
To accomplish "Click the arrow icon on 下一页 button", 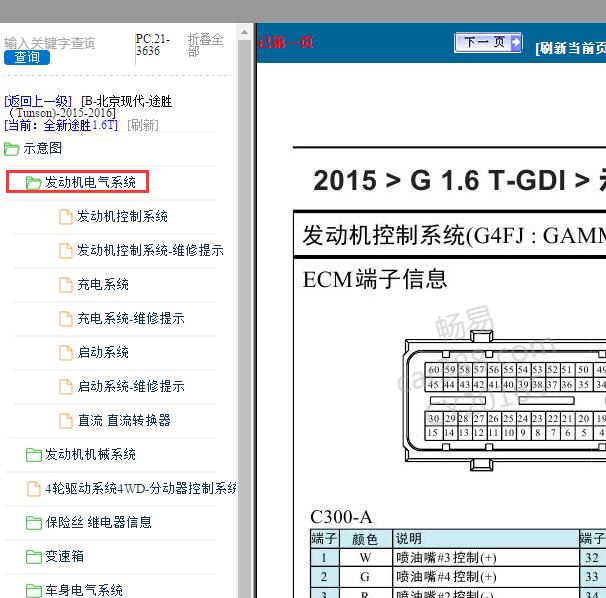I will click(x=516, y=43).
